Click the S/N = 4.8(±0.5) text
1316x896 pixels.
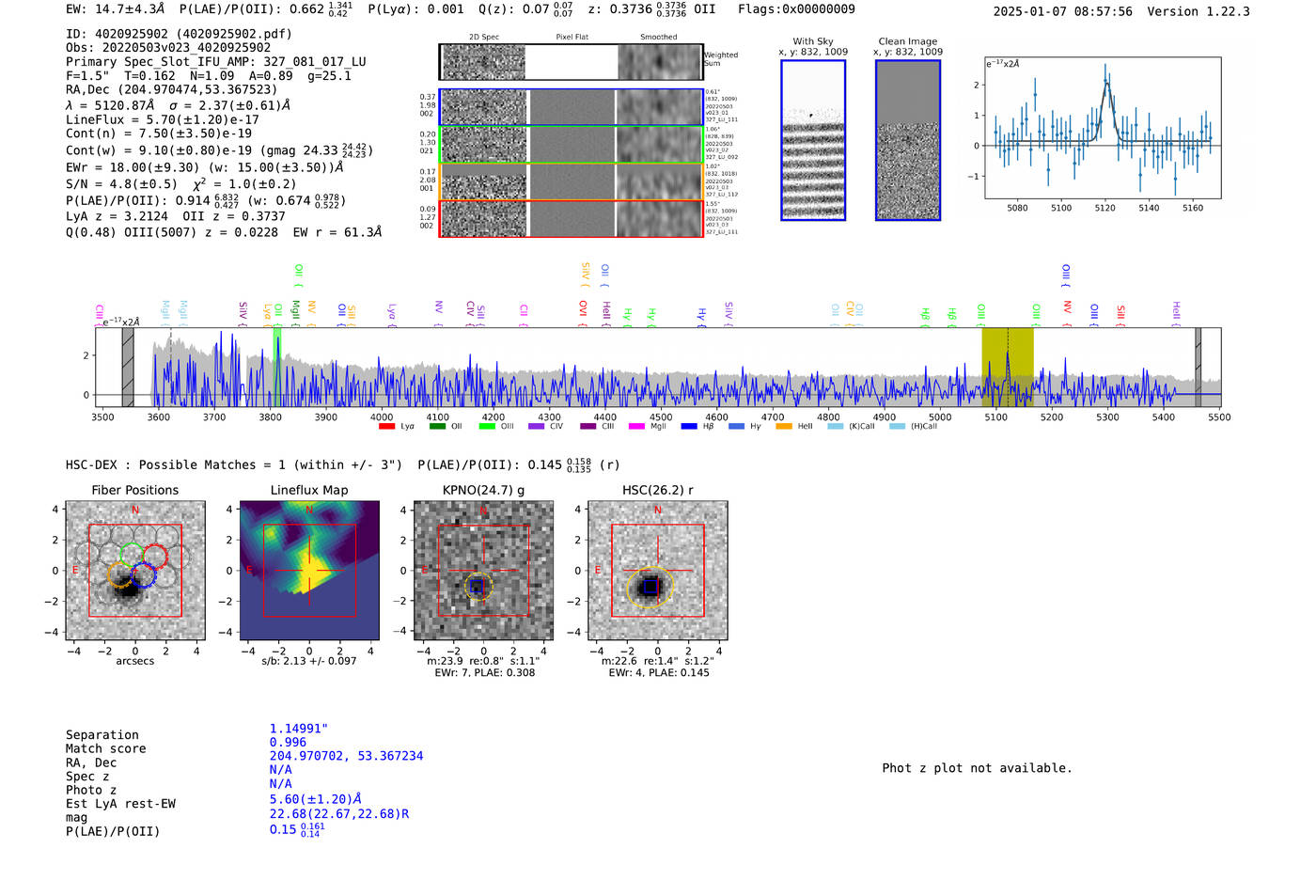pyautogui.click(x=121, y=184)
